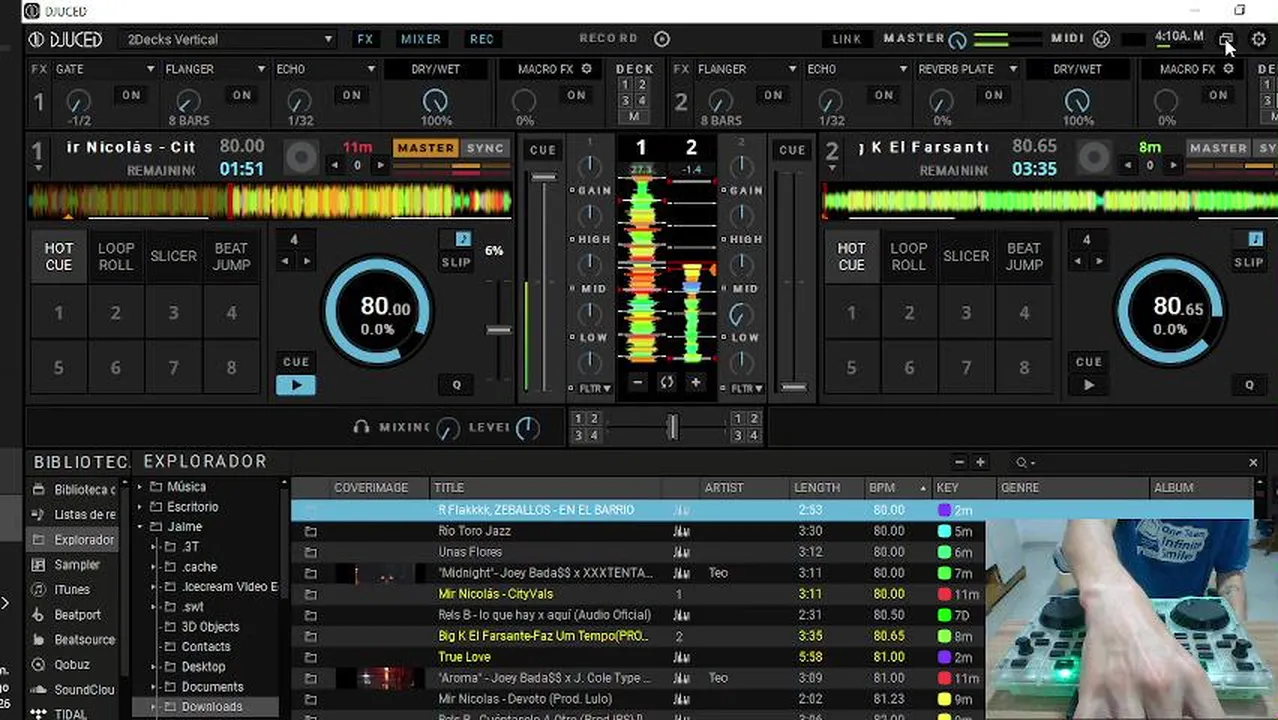Click the CUE button on deck 1
Image resolution: width=1278 pixels, height=720 pixels.
296,362
